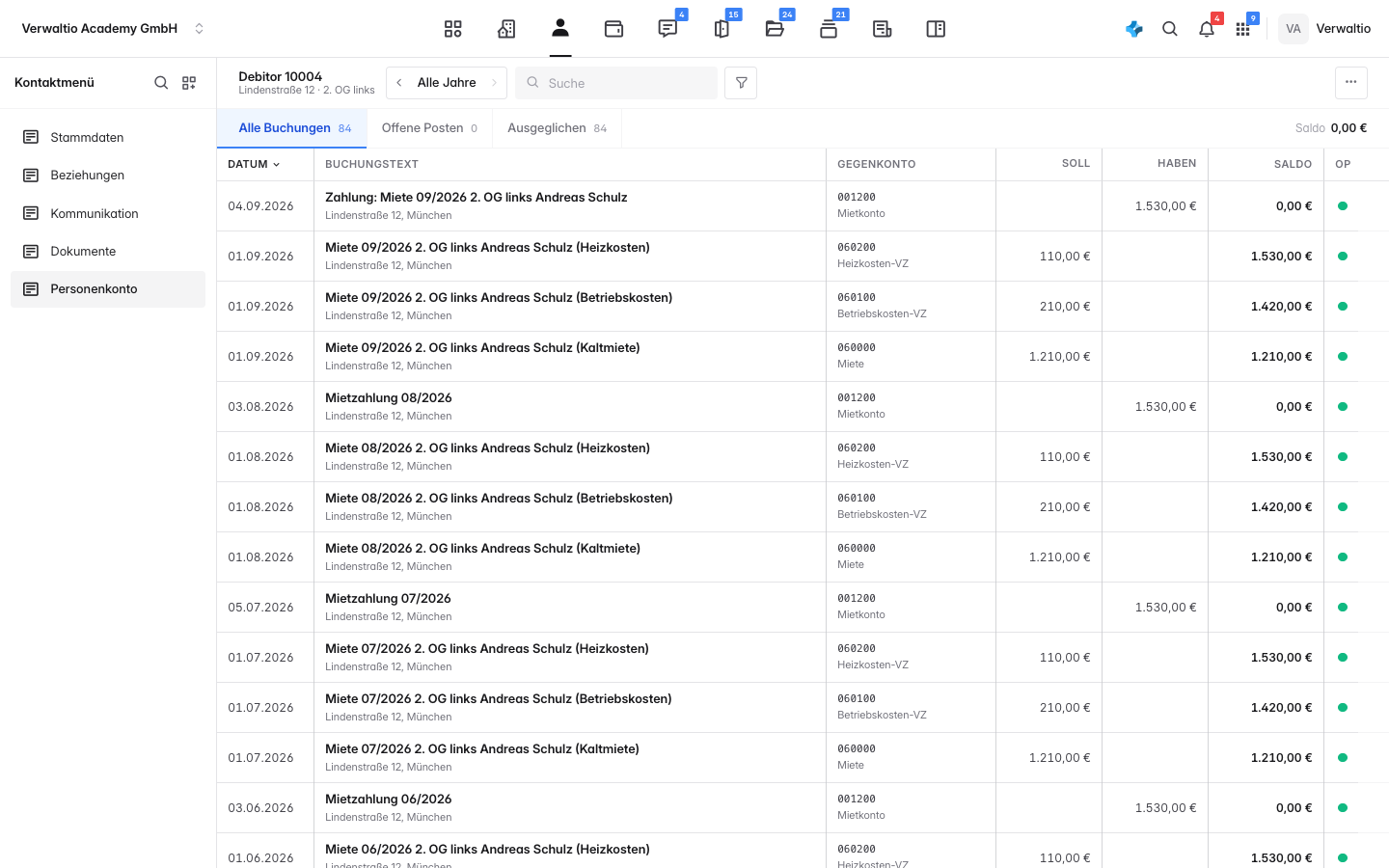Click the green OP status dot for 04.09.2026

1343,206
